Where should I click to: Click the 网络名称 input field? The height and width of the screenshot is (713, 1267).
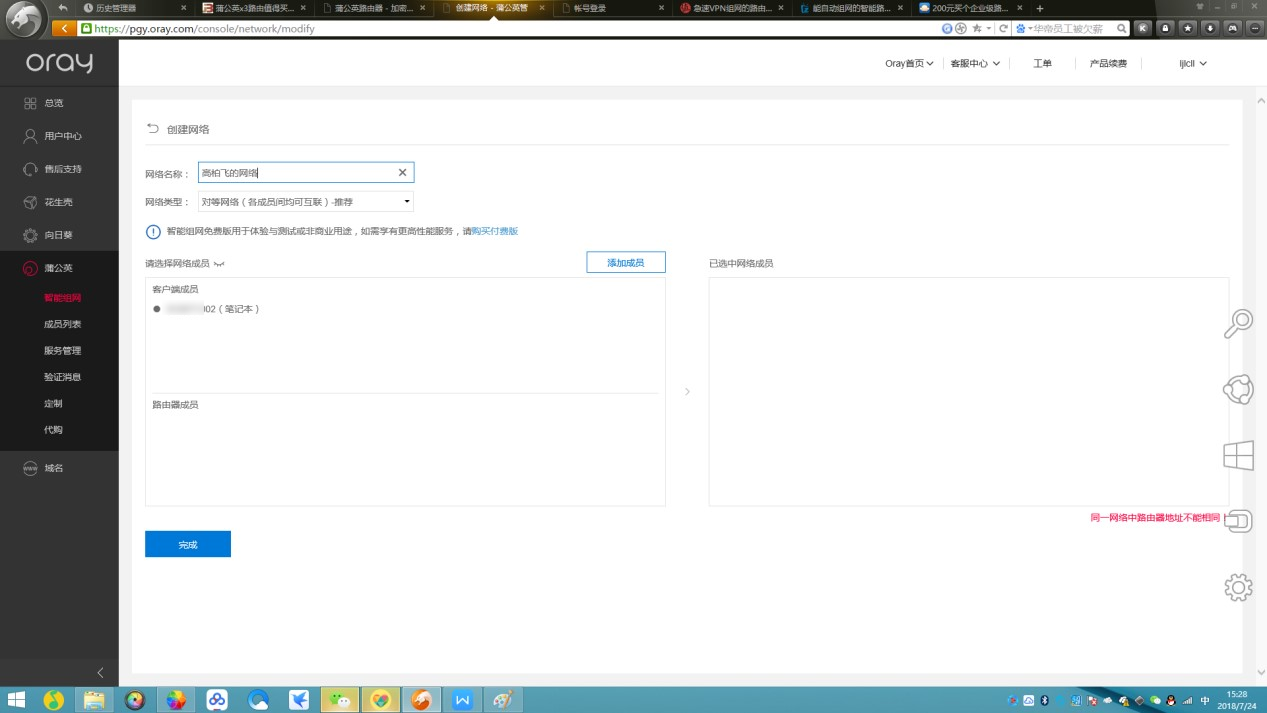coord(306,173)
